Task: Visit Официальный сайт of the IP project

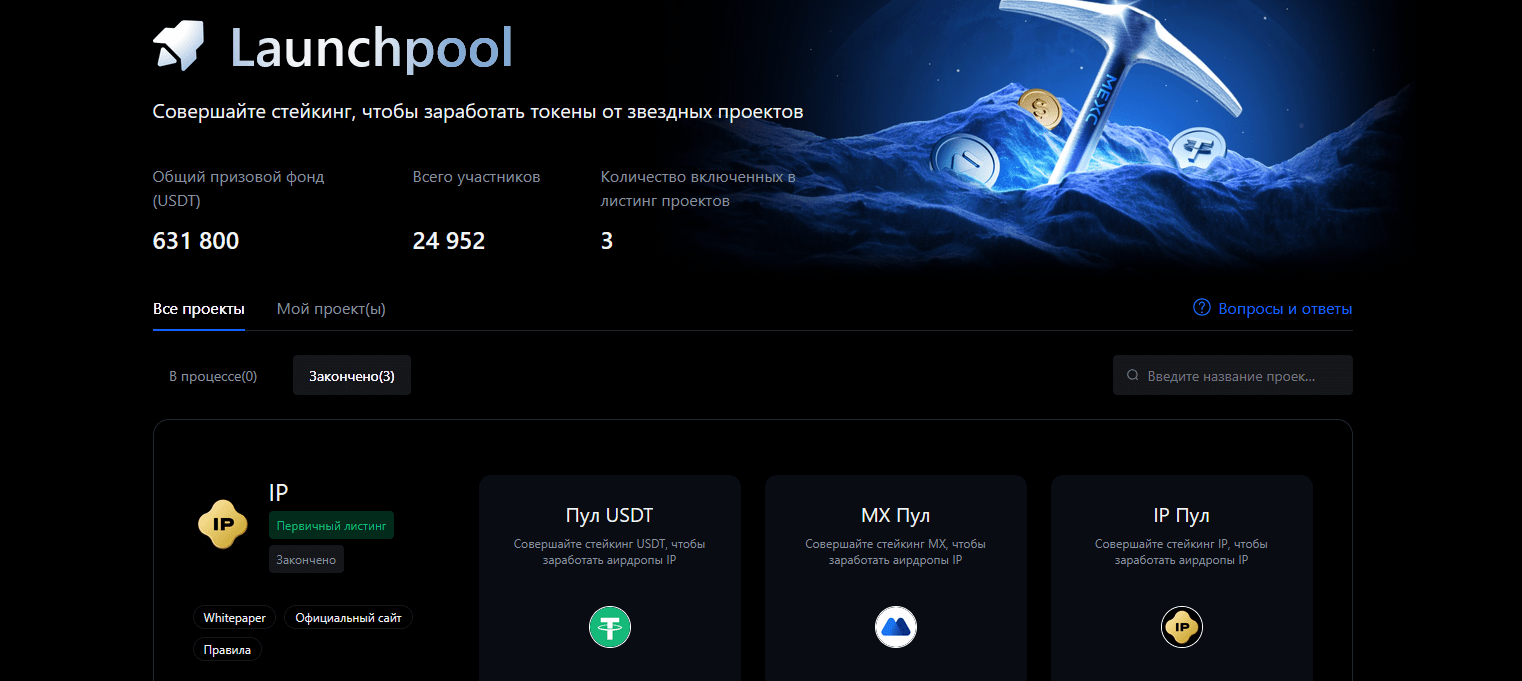Action: pyautogui.click(x=348, y=618)
